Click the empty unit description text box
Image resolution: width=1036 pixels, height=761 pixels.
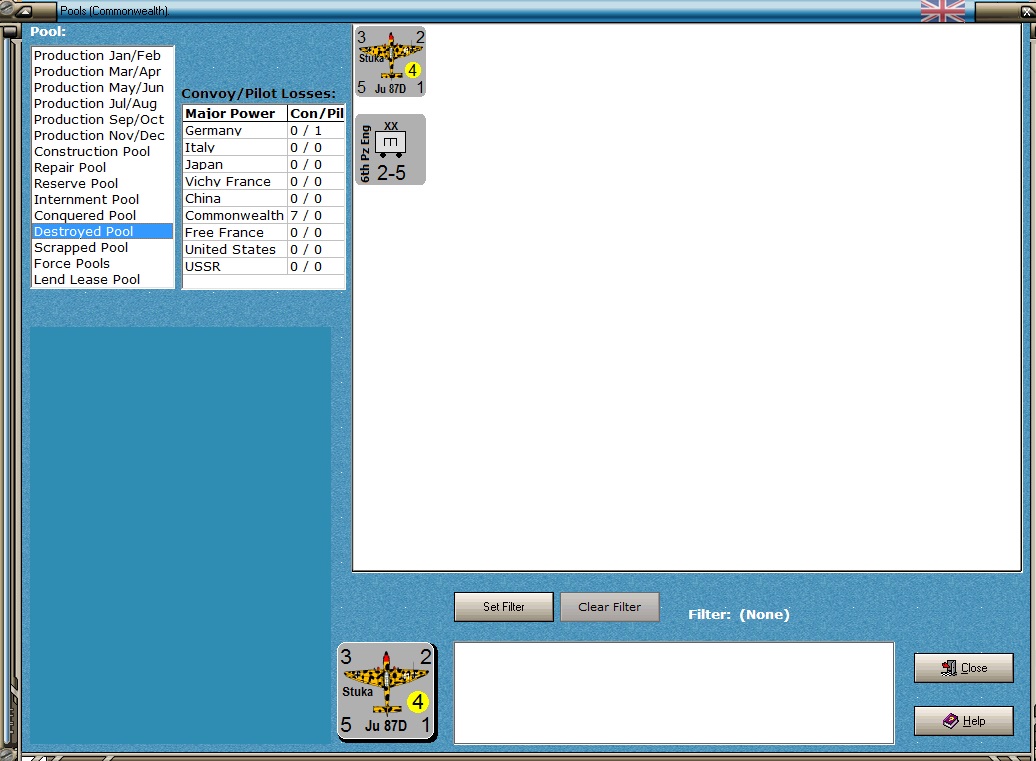pos(674,693)
